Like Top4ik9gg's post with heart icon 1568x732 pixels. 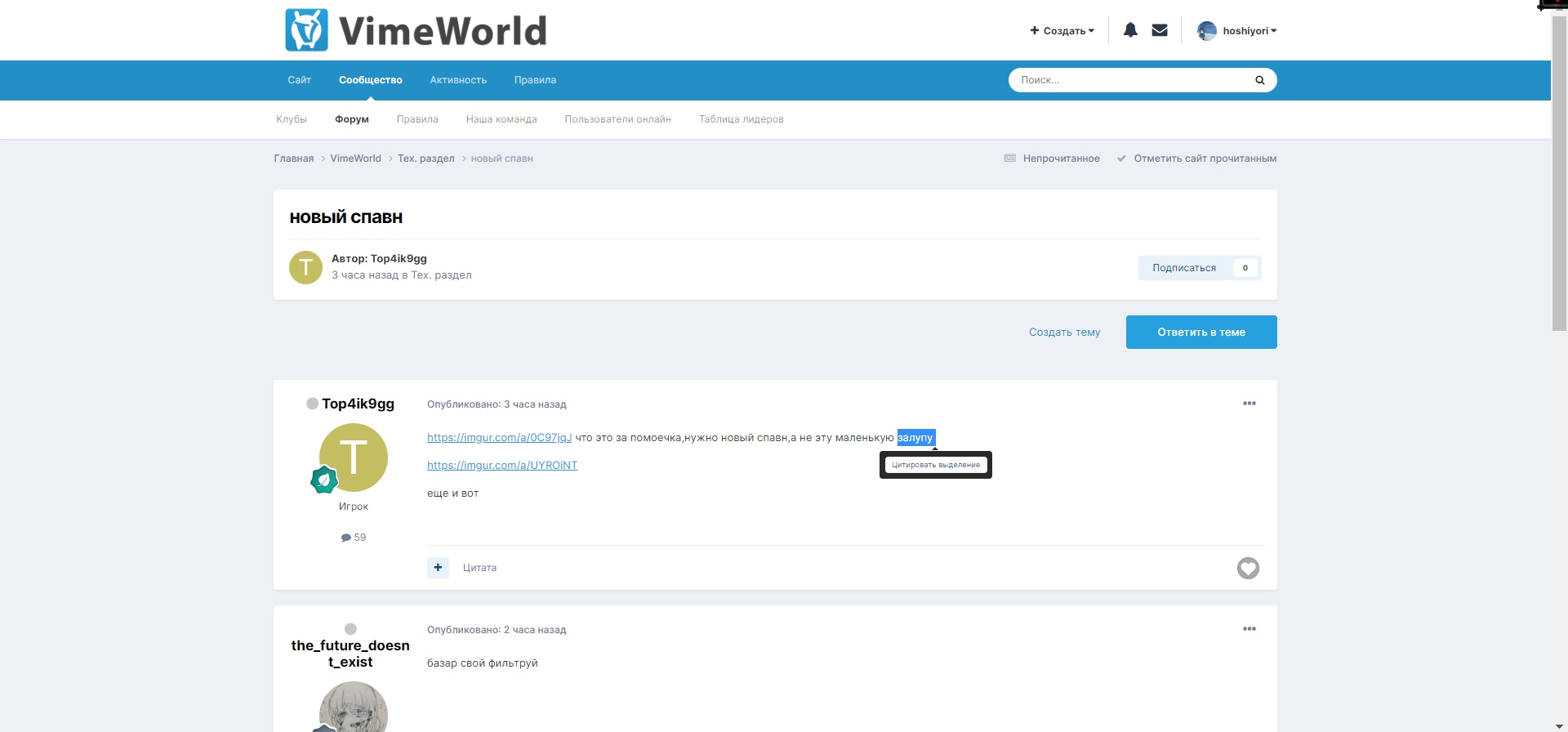pyautogui.click(x=1248, y=568)
